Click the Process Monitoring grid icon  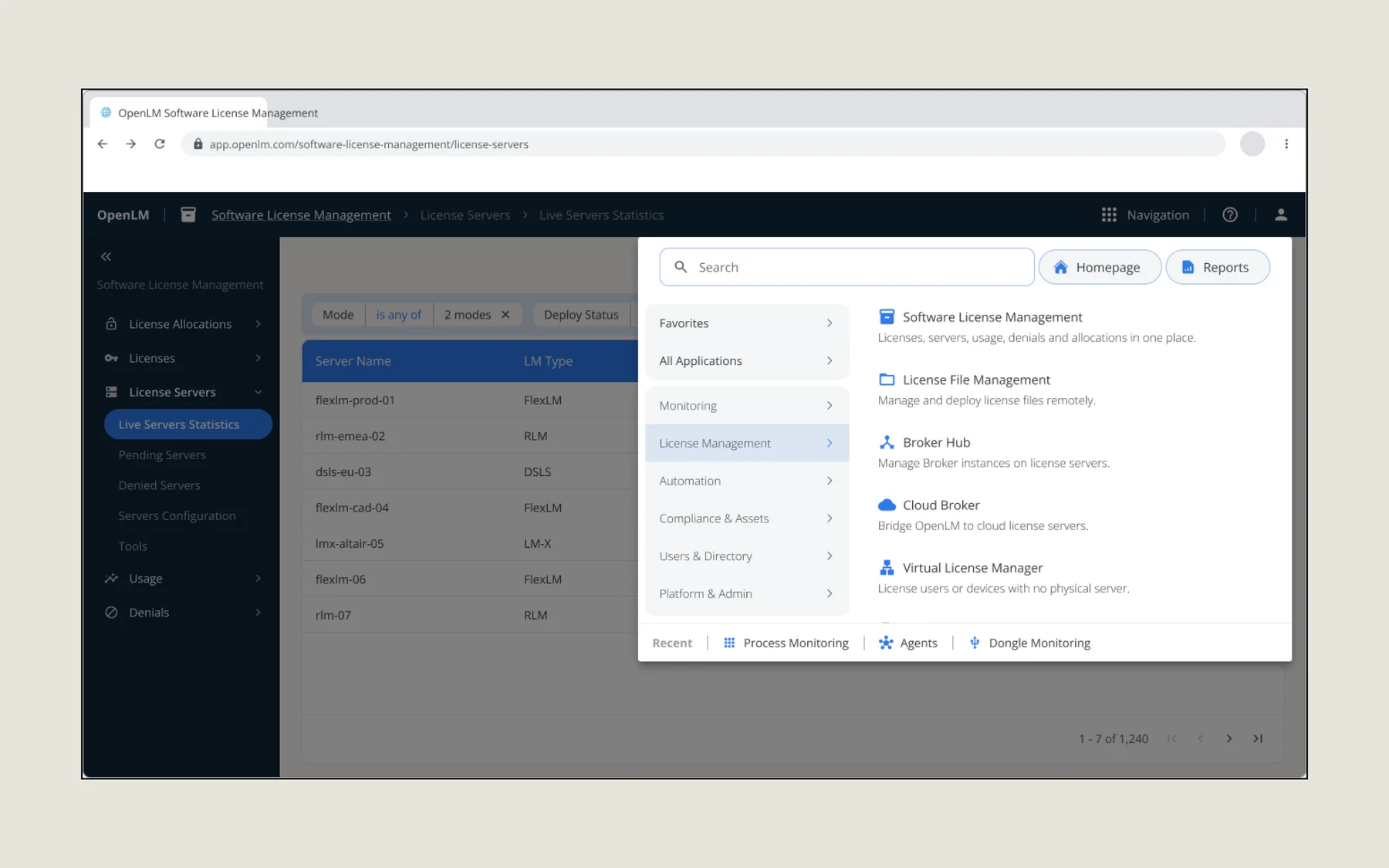[x=729, y=643]
